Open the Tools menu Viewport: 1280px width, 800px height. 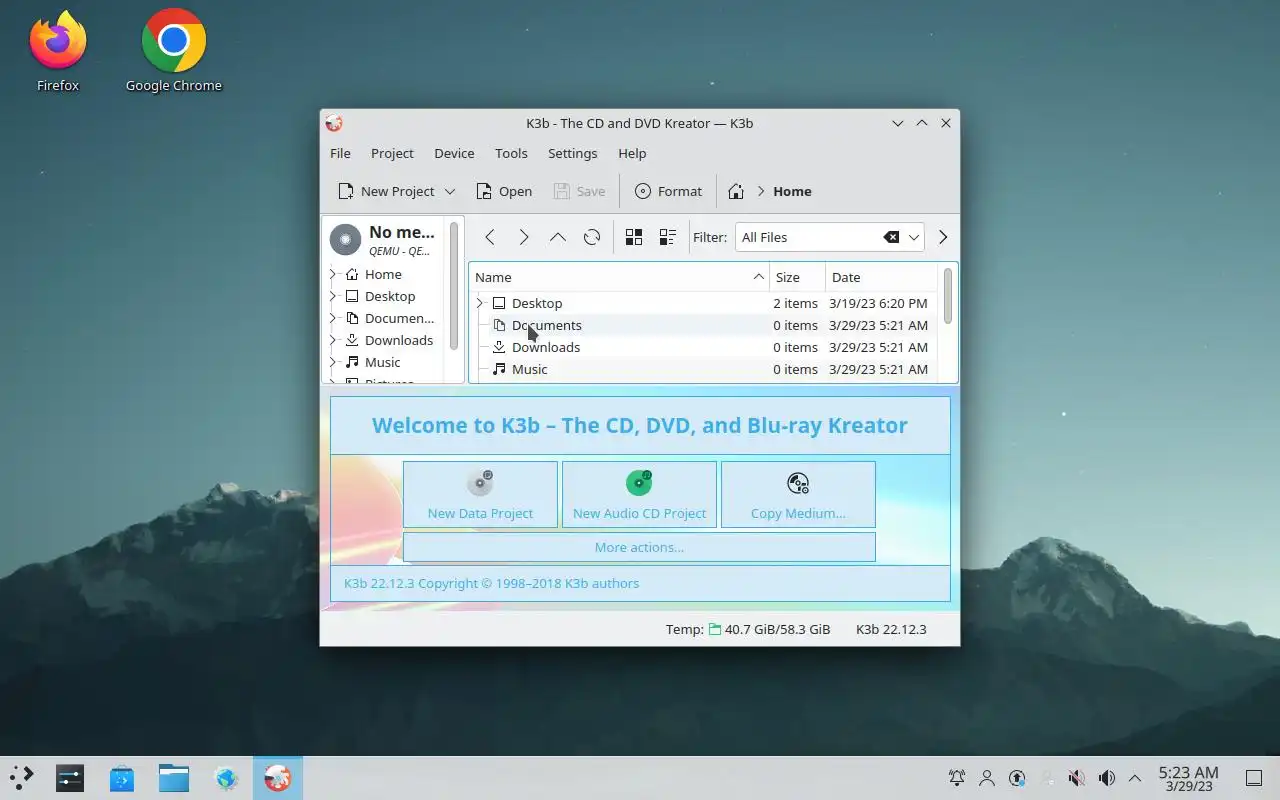[511, 153]
